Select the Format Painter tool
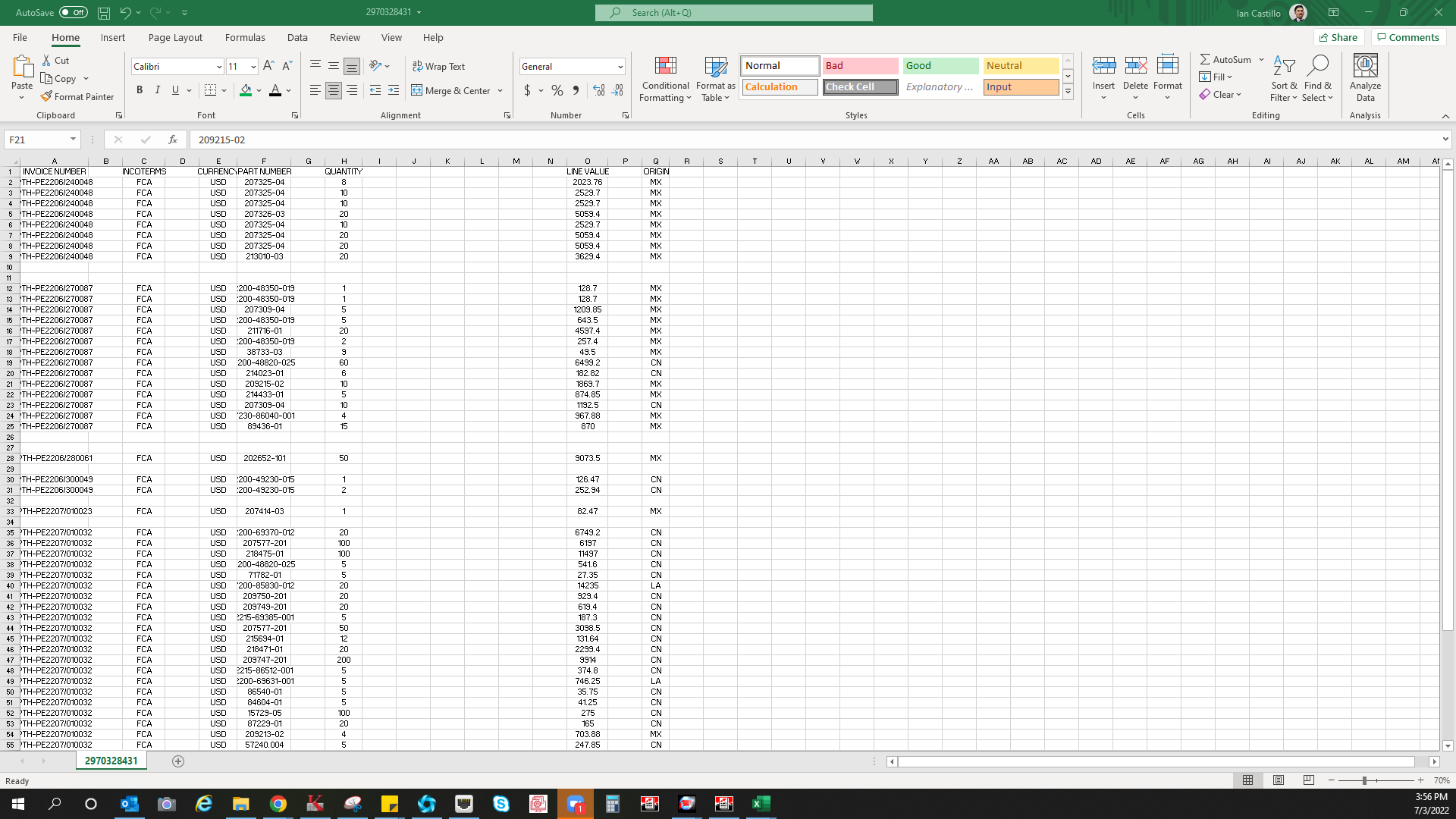This screenshot has width=1456, height=819. (x=78, y=96)
